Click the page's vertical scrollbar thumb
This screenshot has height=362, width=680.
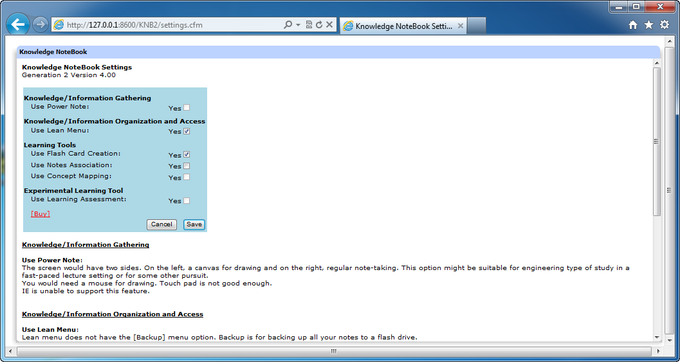657,142
